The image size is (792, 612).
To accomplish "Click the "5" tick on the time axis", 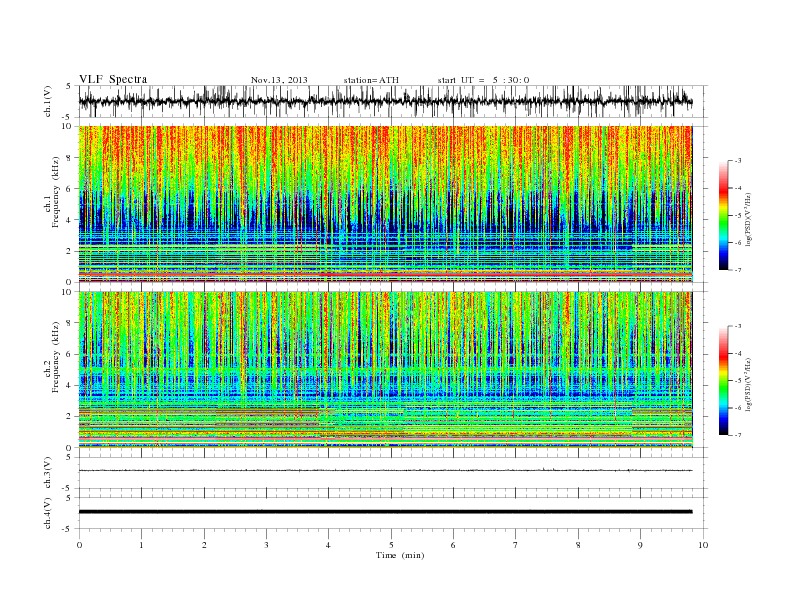I will click(x=391, y=545).
